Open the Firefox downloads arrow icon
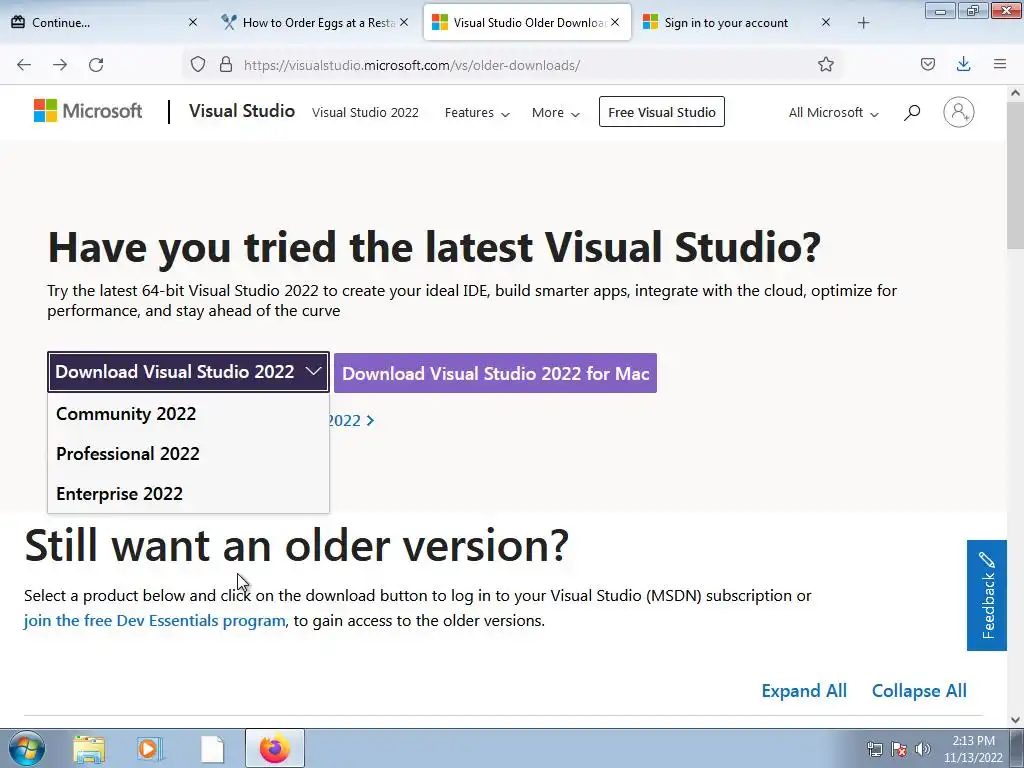Screen dimensions: 1024x768 click(963, 64)
